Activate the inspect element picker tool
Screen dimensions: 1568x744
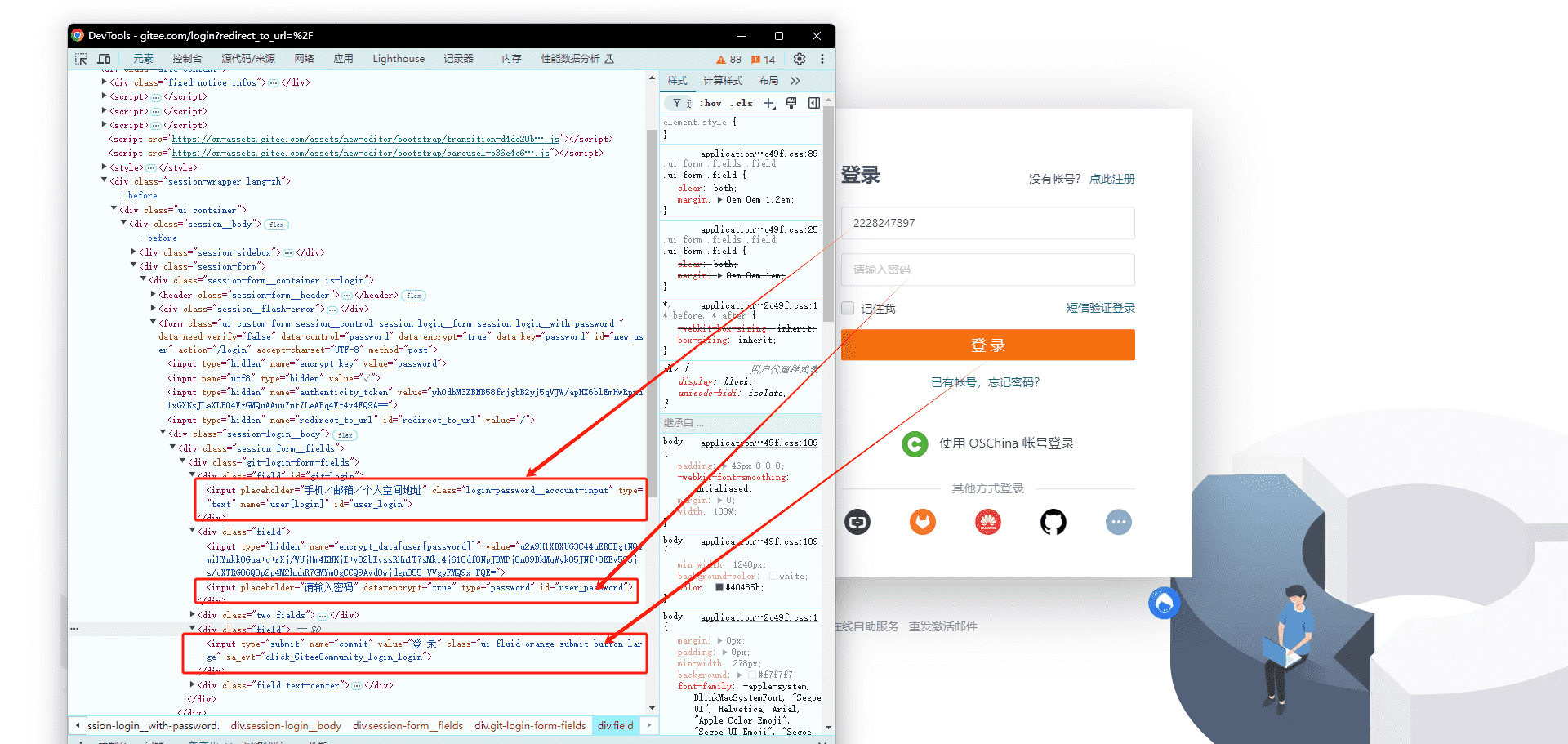coord(81,59)
